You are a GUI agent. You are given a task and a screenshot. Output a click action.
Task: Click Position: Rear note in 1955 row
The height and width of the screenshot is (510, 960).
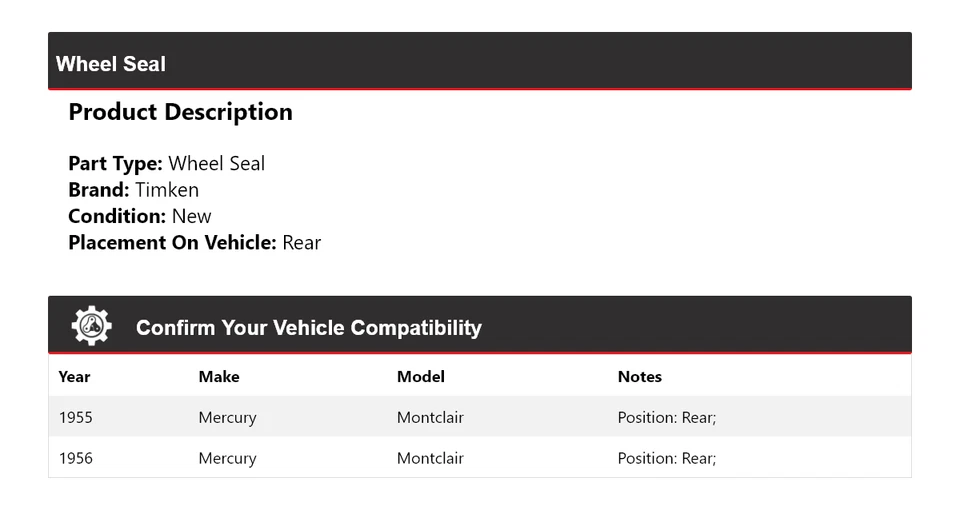pyautogui.click(x=666, y=417)
